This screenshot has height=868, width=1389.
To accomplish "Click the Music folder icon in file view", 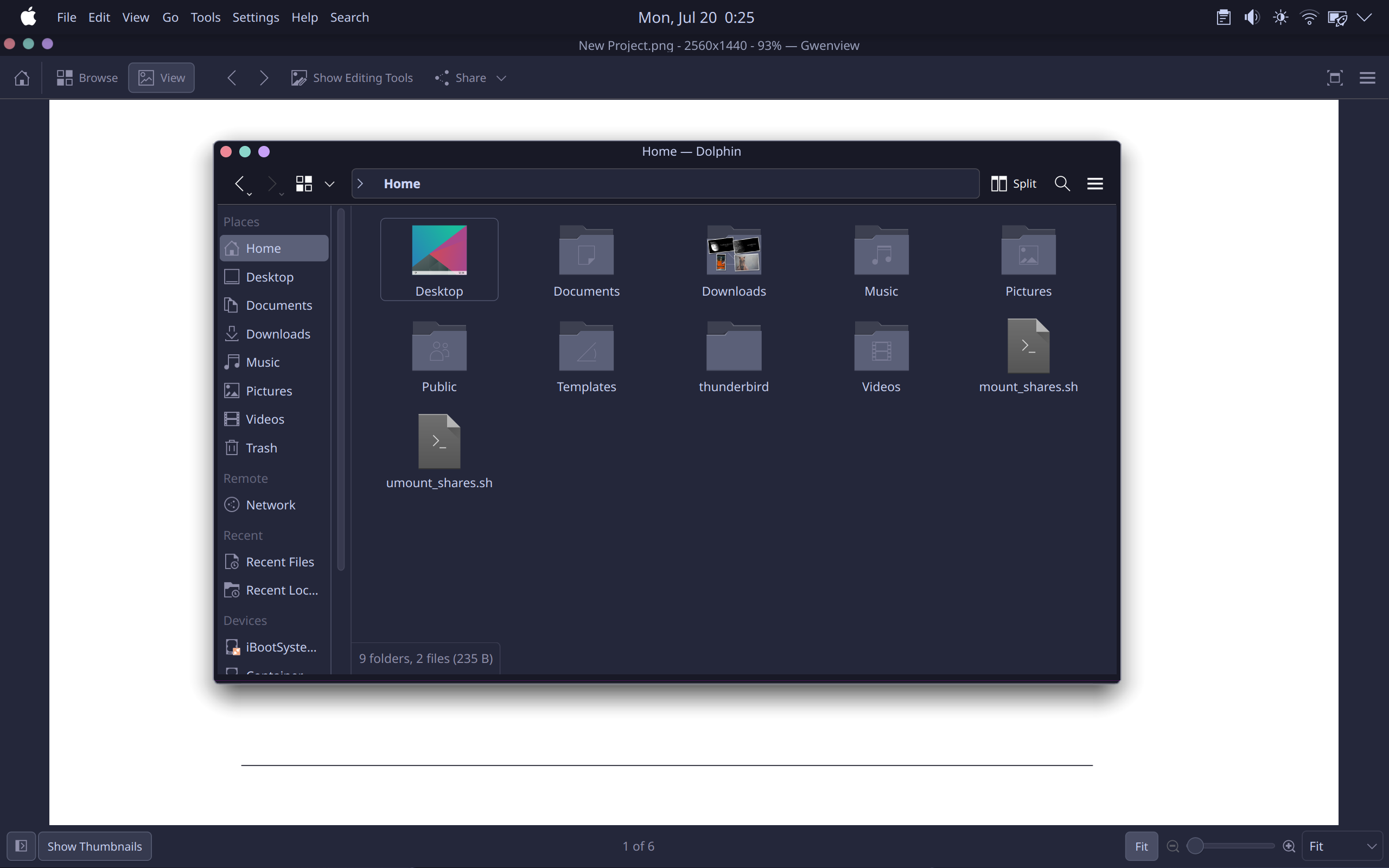I will click(881, 250).
